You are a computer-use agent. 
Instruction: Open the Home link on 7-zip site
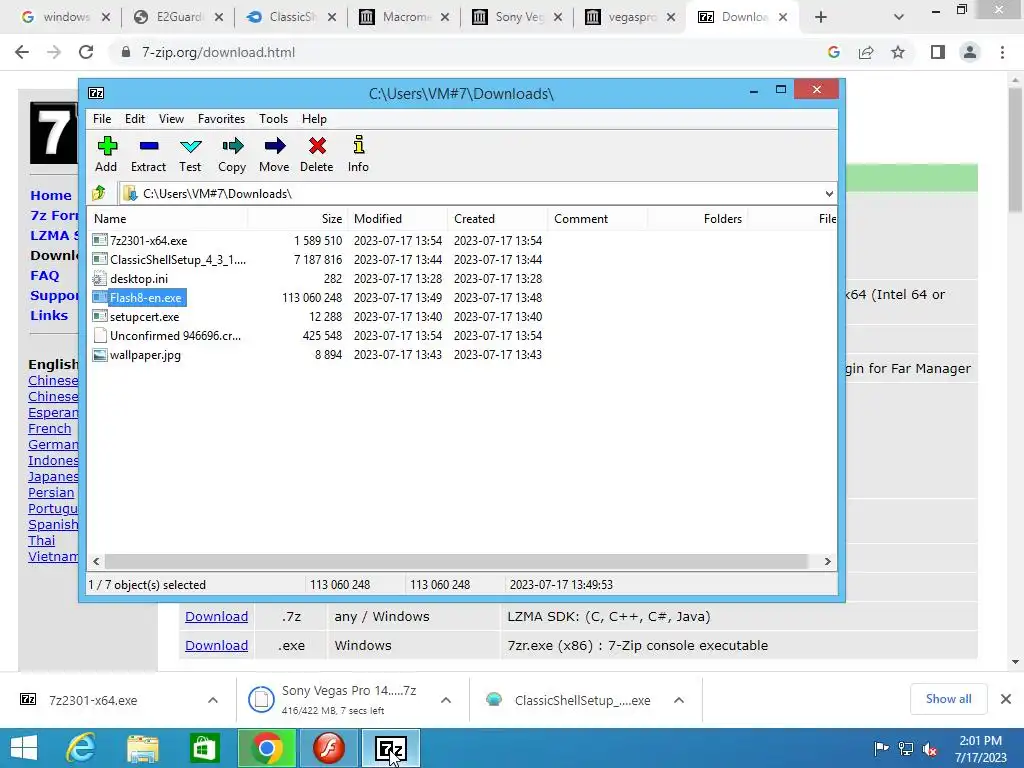tap(51, 195)
